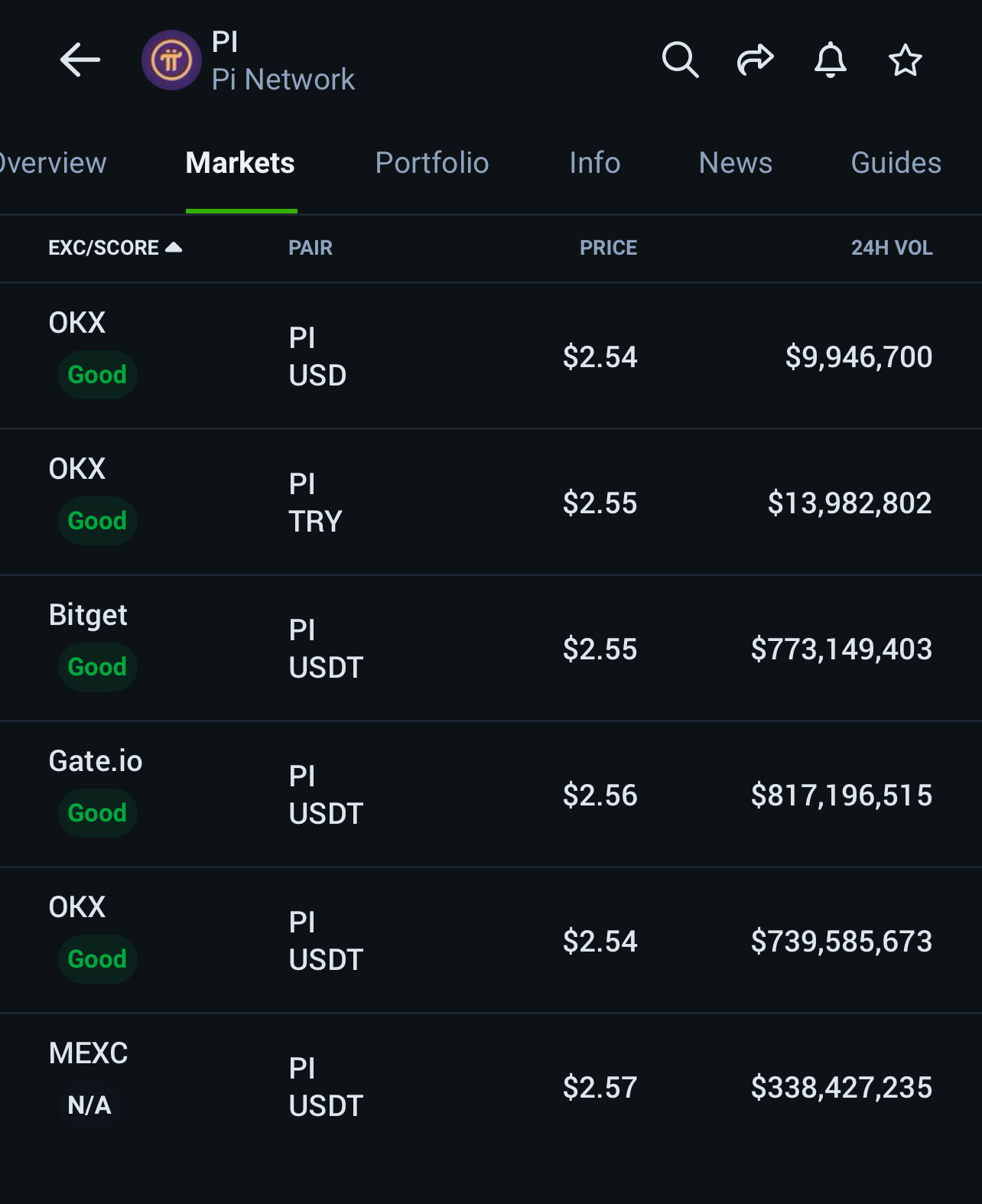Go back using the arrow icon

click(x=80, y=60)
